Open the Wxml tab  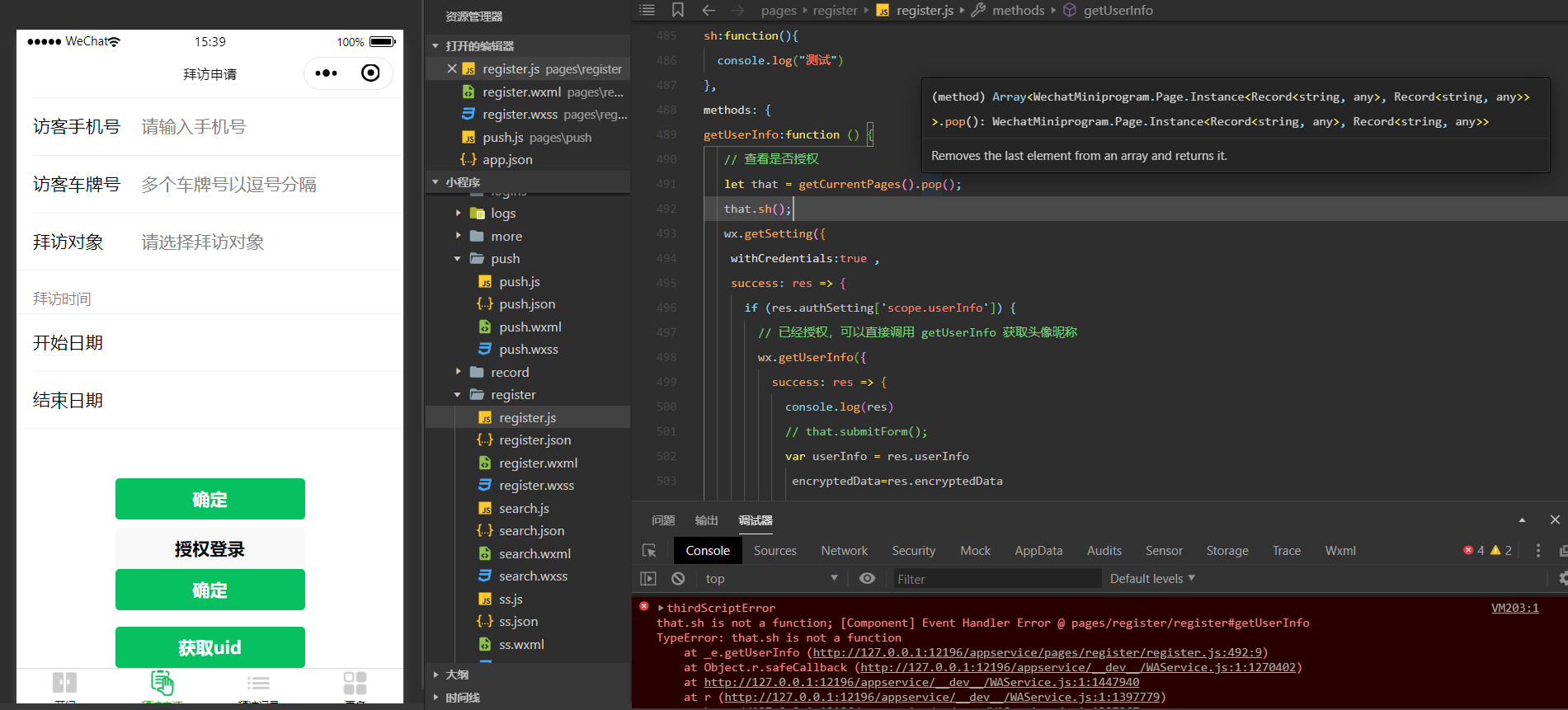[1340, 551]
